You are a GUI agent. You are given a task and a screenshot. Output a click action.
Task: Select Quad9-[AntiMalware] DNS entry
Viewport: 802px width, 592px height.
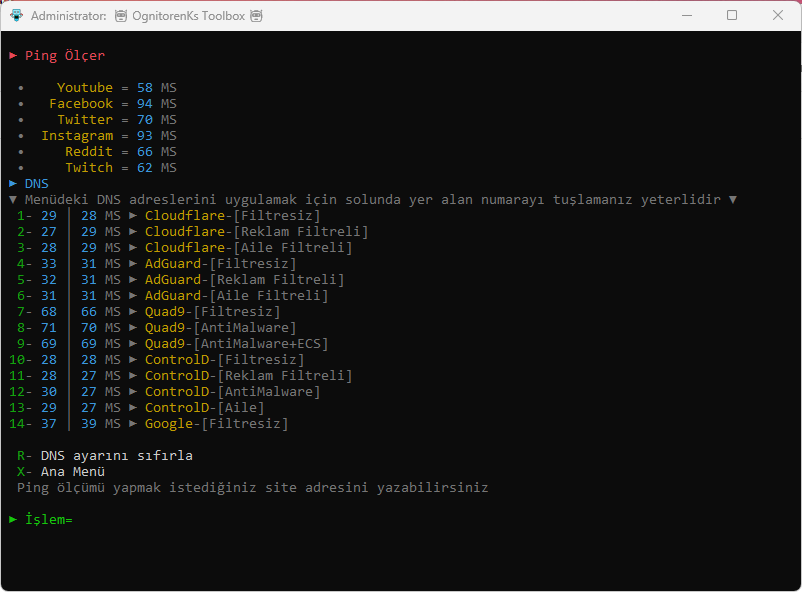(x=220, y=327)
